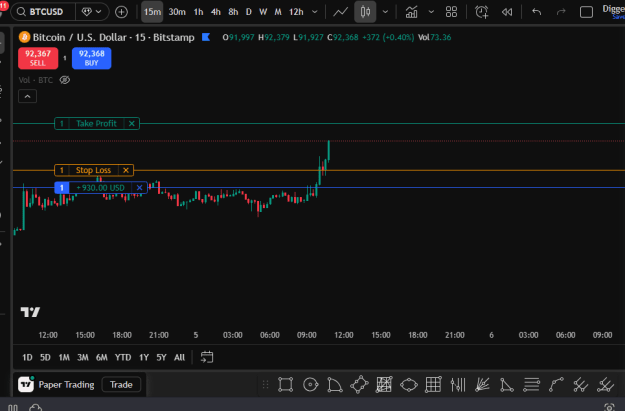
Task: Select the horizontal lines Fib retracement tool
Action: tap(531, 385)
